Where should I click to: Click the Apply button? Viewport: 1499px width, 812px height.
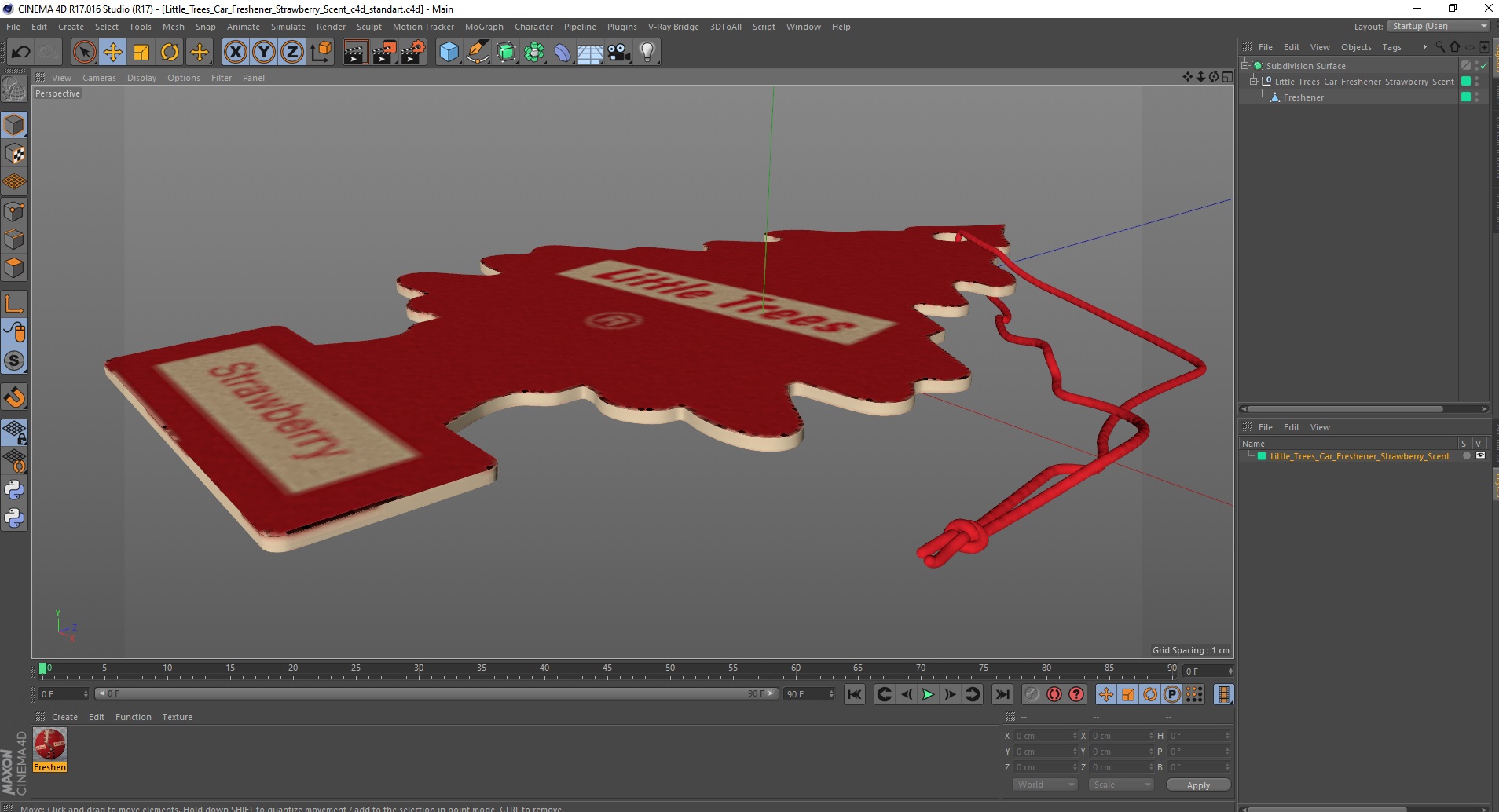click(x=1198, y=785)
